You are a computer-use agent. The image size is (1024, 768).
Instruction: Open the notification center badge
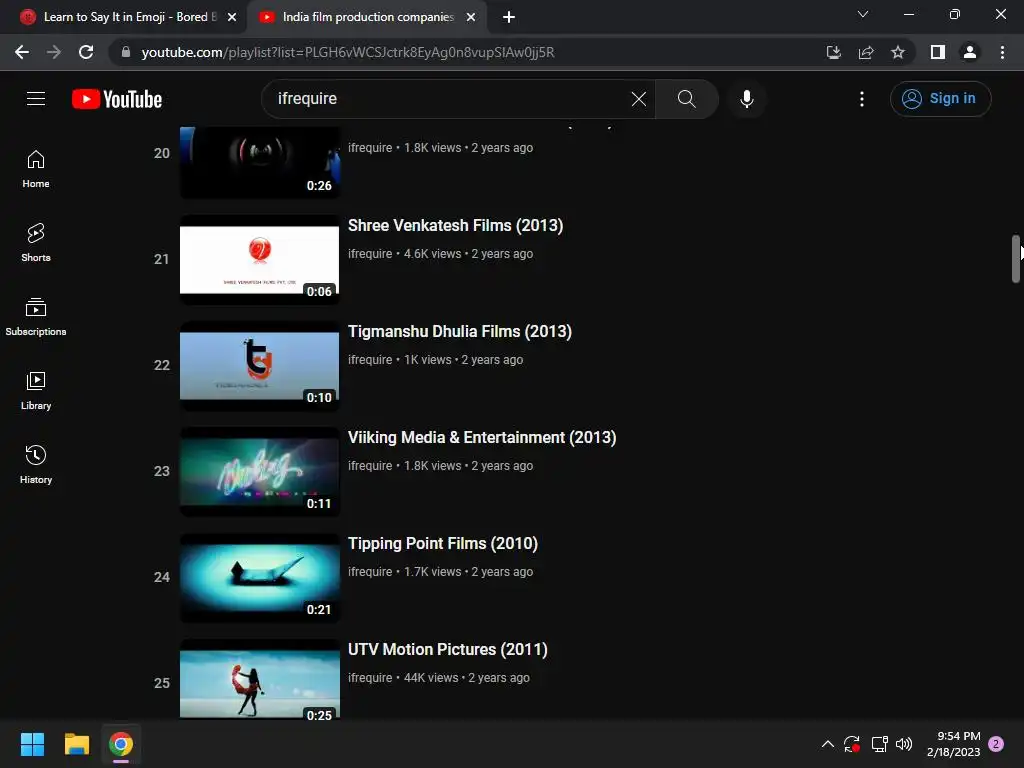[996, 744]
